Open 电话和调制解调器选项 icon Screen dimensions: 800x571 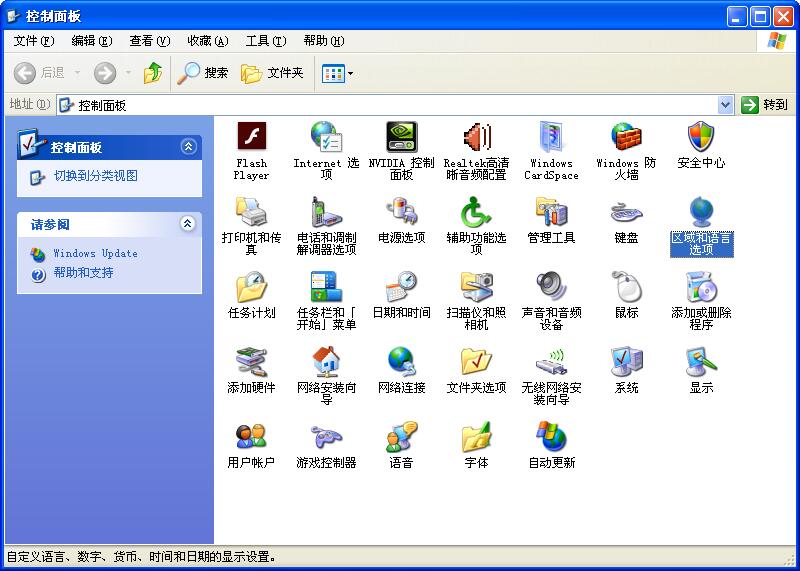coord(326,211)
